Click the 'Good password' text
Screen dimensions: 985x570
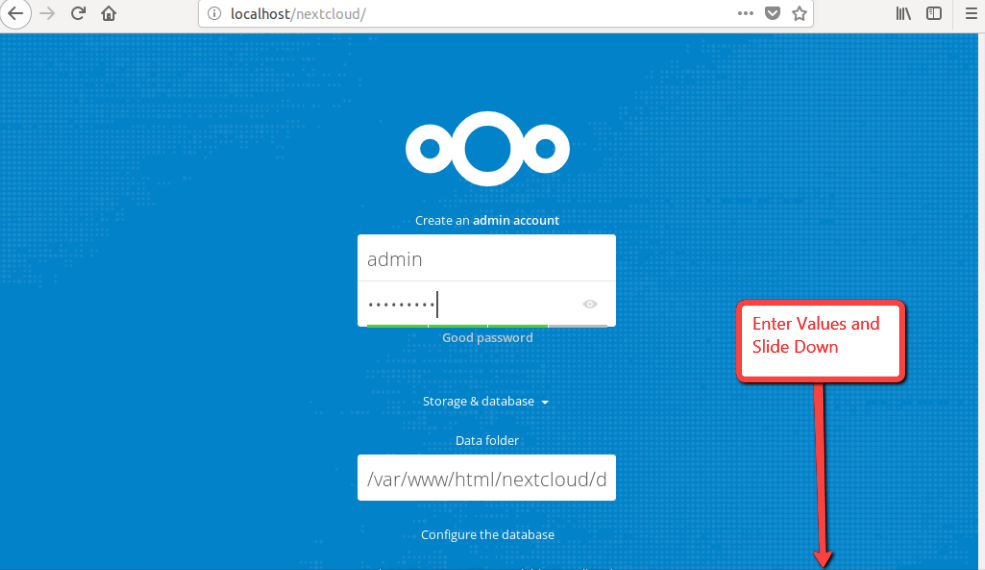487,337
